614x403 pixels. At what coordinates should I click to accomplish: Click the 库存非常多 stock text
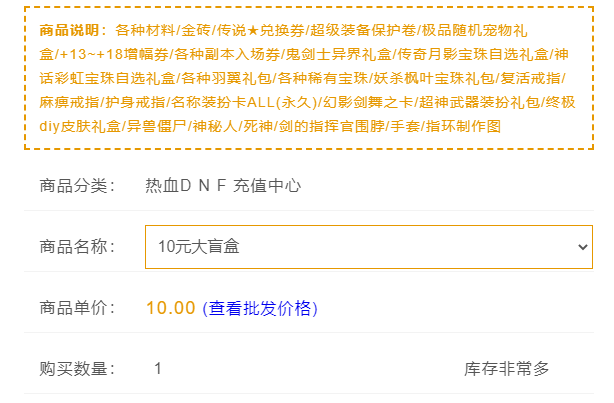tap(507, 369)
